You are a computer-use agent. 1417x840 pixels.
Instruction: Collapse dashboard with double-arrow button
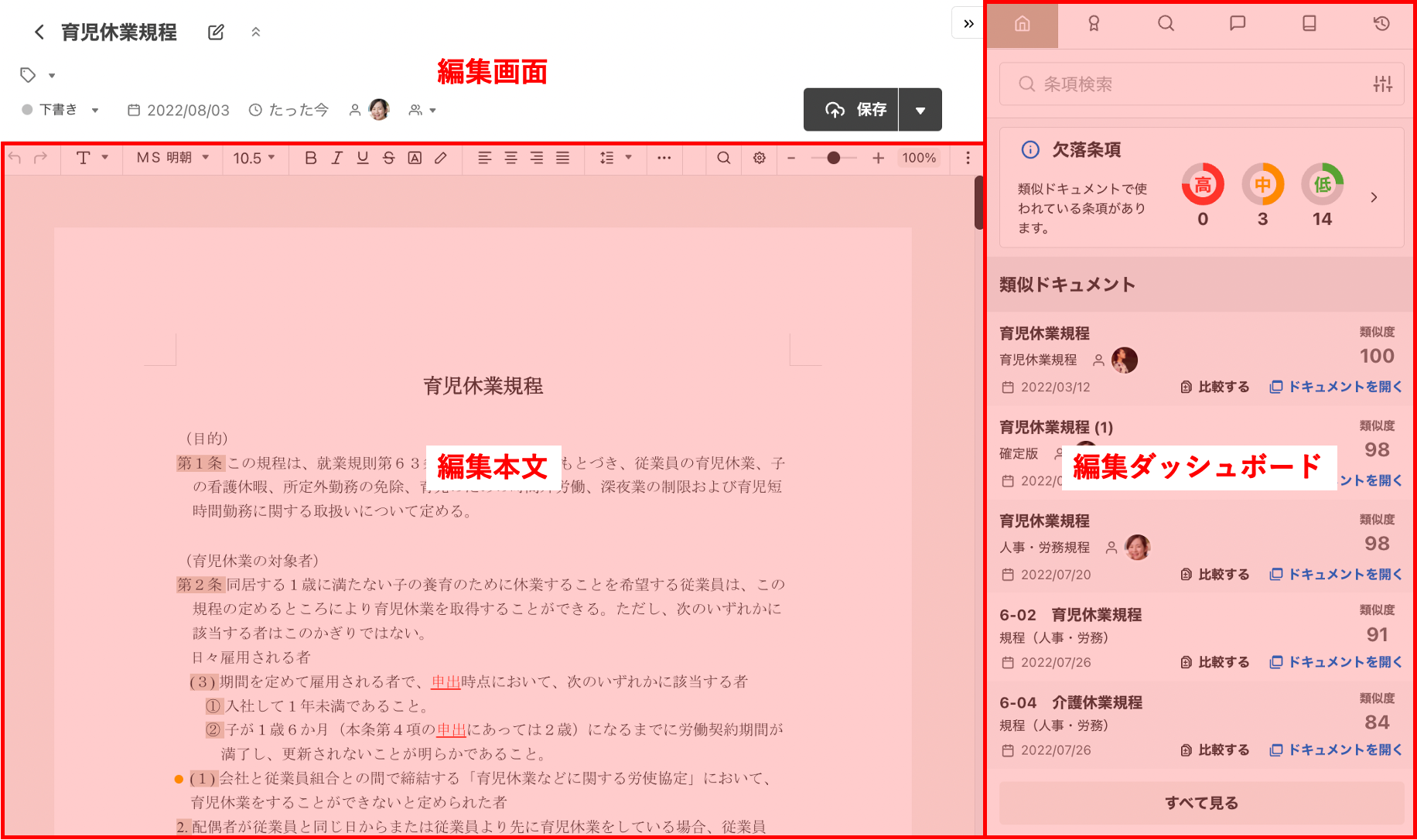(968, 24)
